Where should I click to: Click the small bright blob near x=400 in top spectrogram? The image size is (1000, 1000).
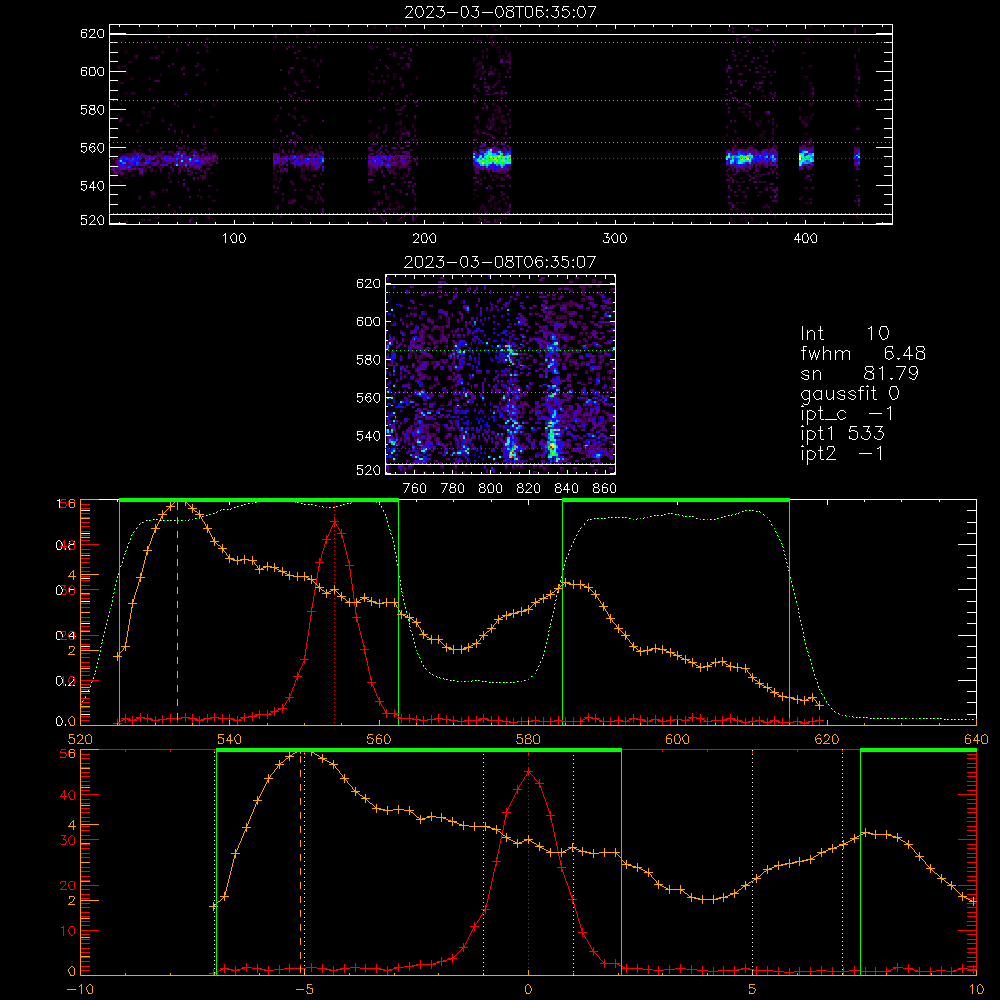pyautogui.click(x=806, y=157)
